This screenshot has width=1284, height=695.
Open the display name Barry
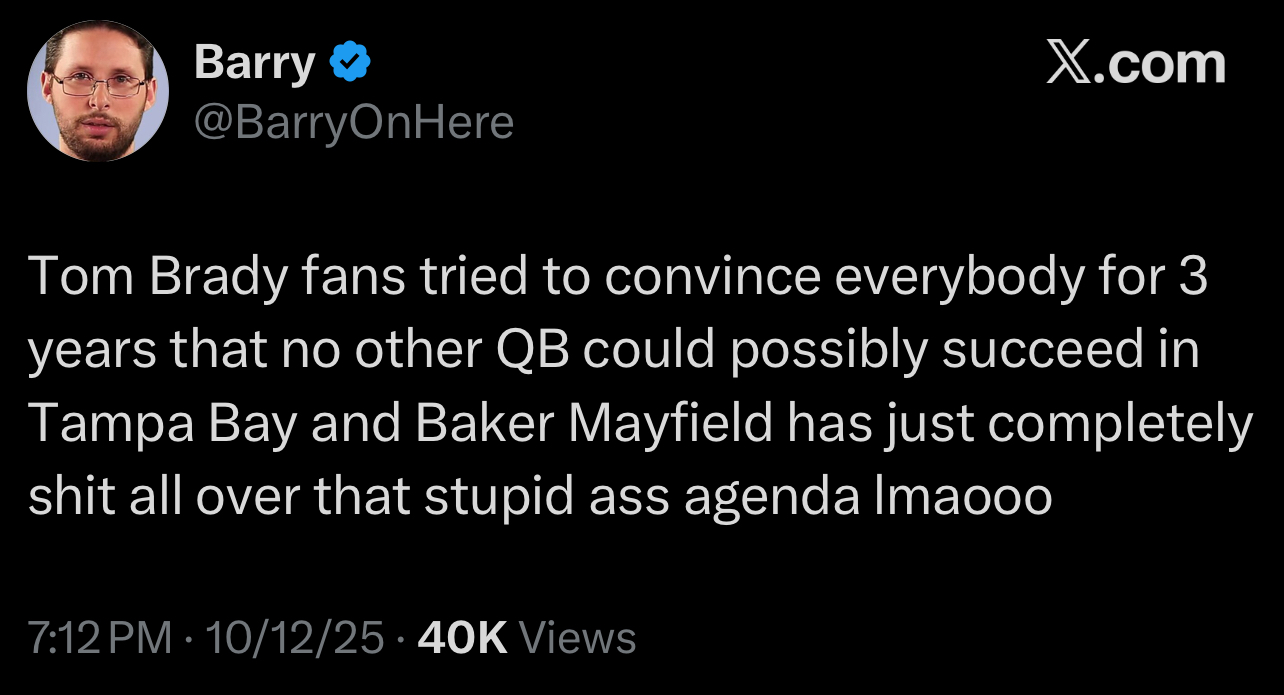click(x=254, y=63)
